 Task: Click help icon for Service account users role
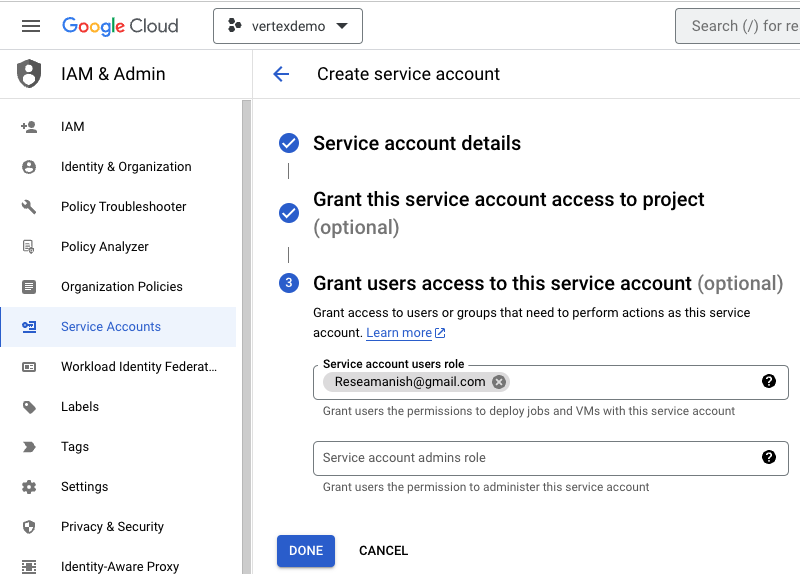tap(768, 381)
